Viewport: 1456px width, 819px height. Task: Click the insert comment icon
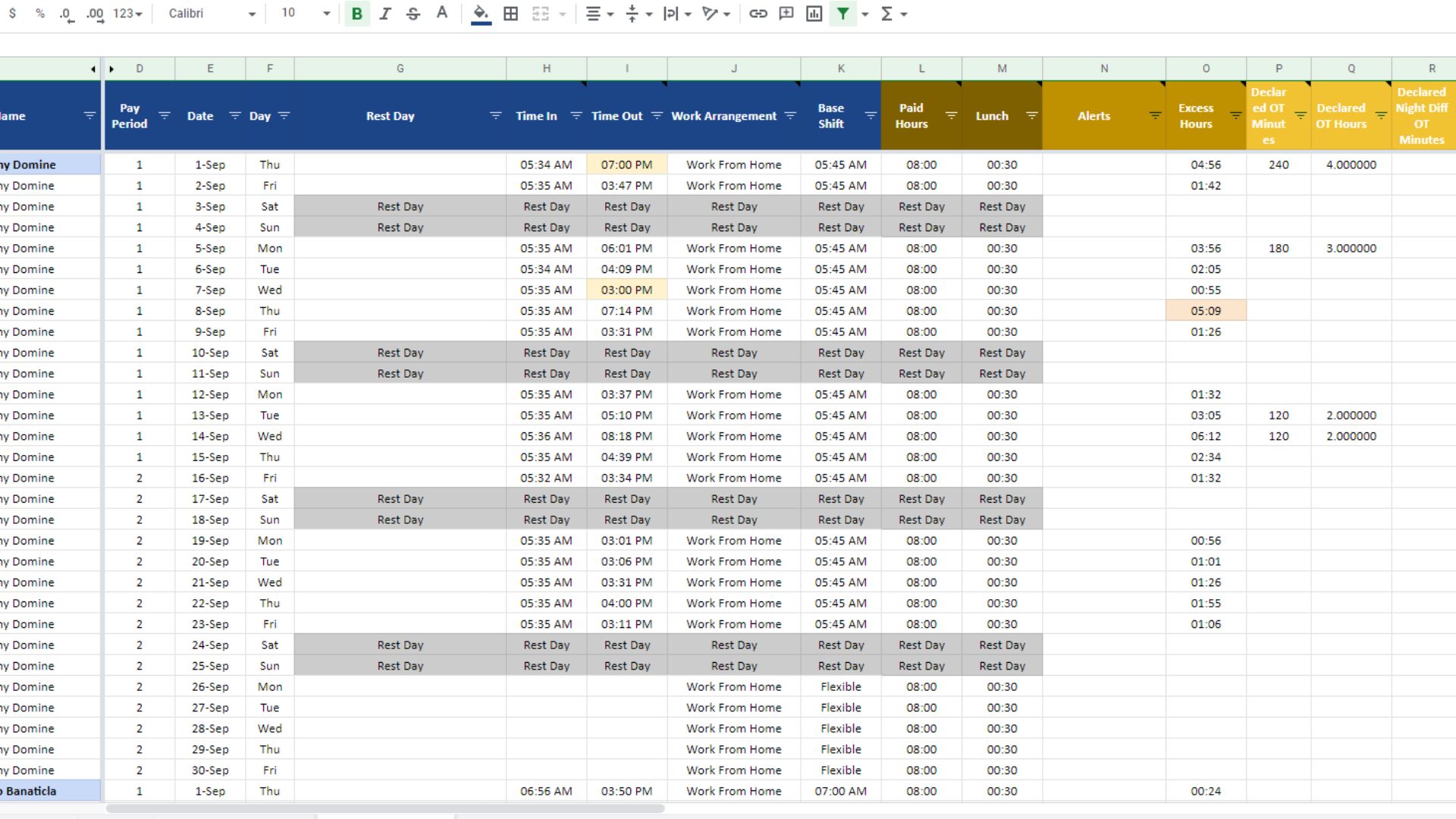(x=786, y=14)
